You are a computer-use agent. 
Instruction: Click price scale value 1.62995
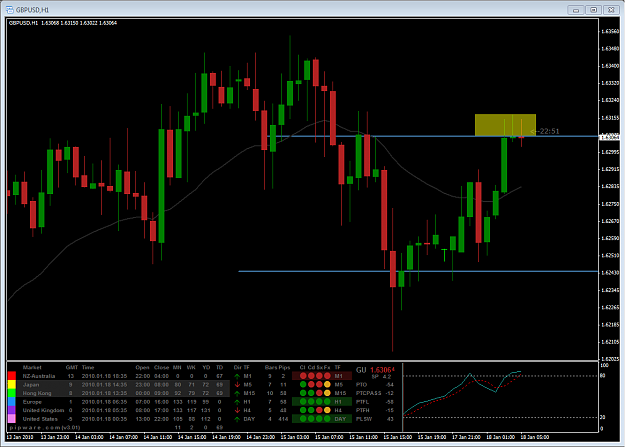[610, 152]
